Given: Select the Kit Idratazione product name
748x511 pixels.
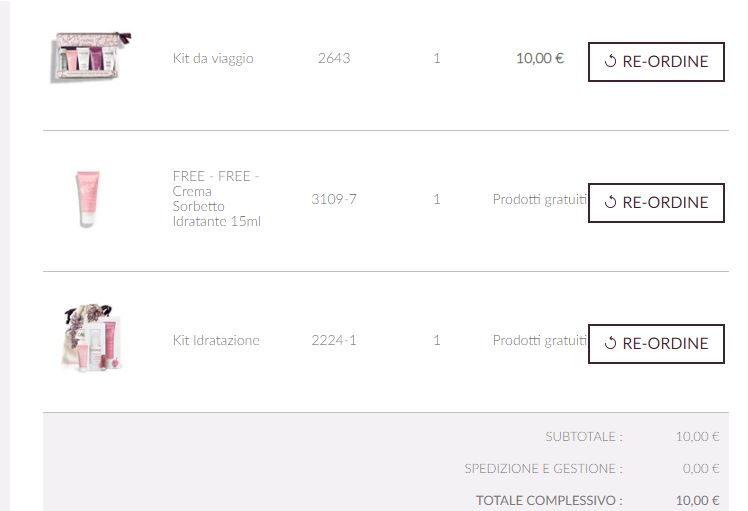Looking at the screenshot, I should point(216,340).
